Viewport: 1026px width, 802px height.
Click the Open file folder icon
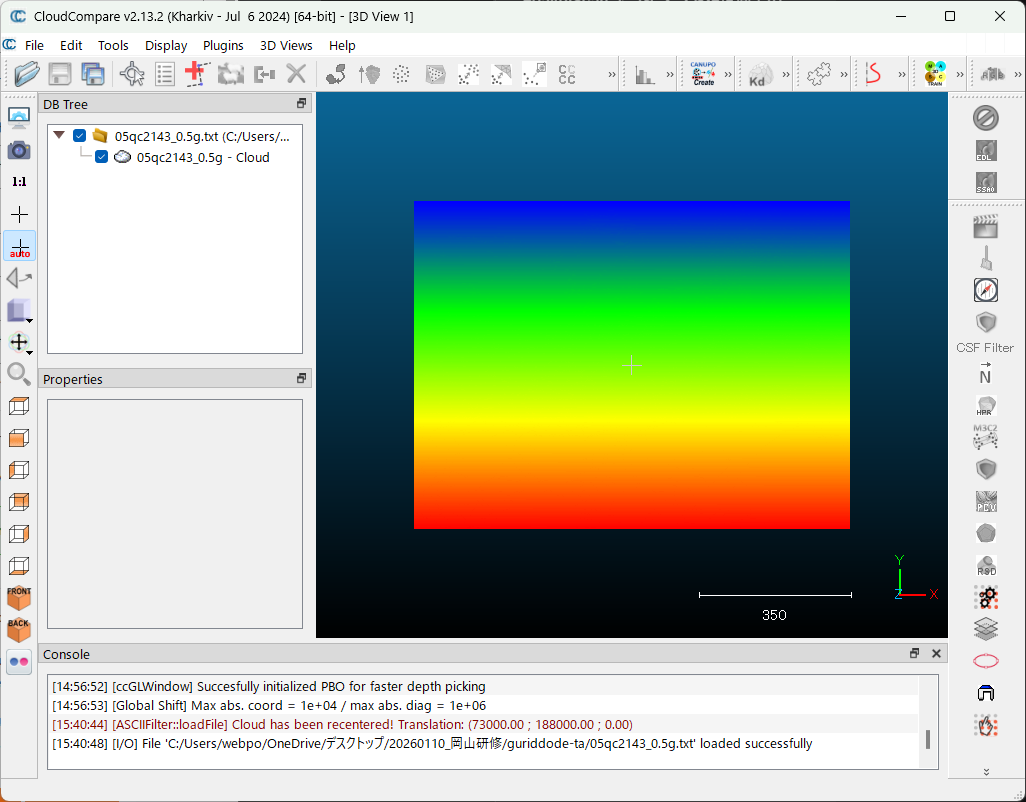[27, 73]
